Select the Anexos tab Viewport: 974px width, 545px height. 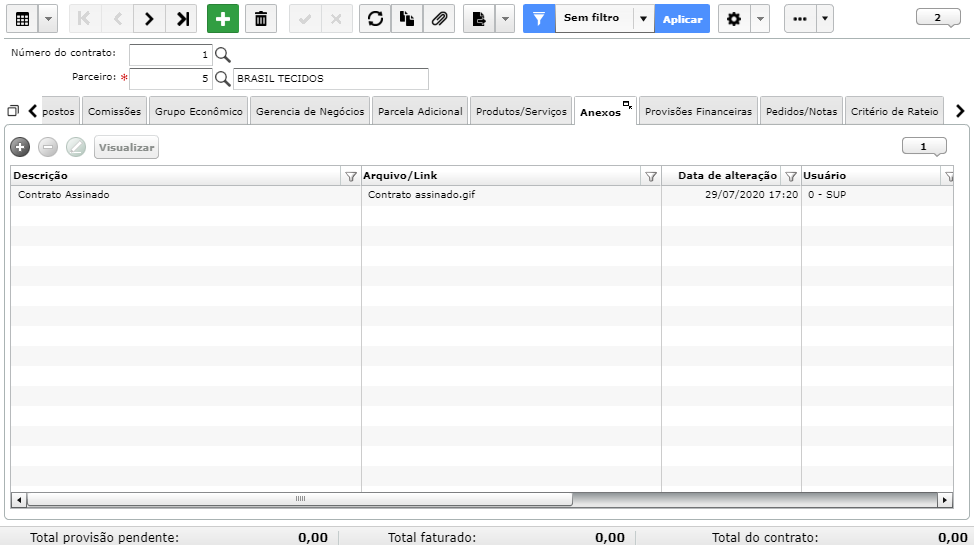(x=600, y=112)
